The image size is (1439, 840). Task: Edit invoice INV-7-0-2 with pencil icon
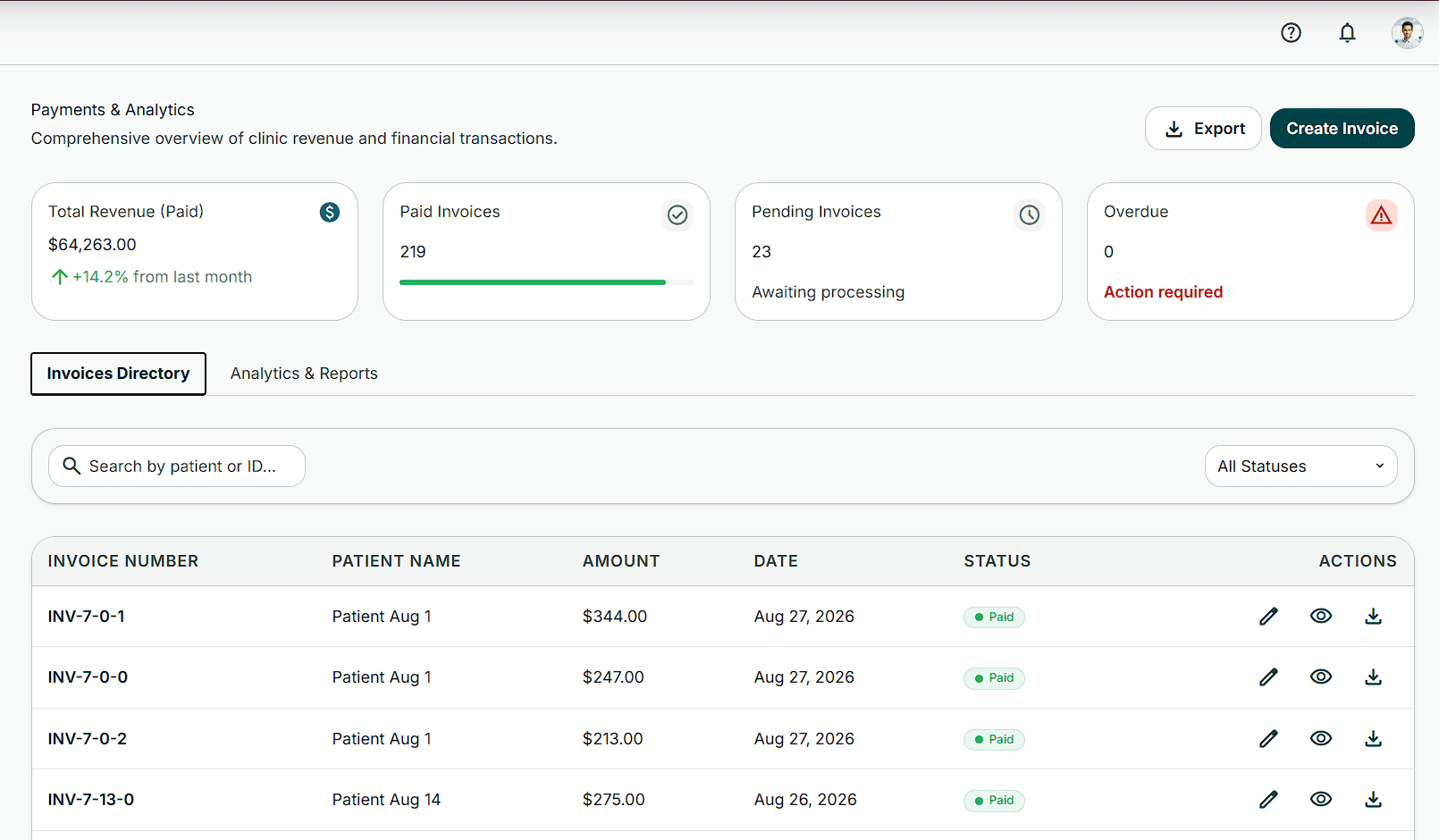[1268, 739]
